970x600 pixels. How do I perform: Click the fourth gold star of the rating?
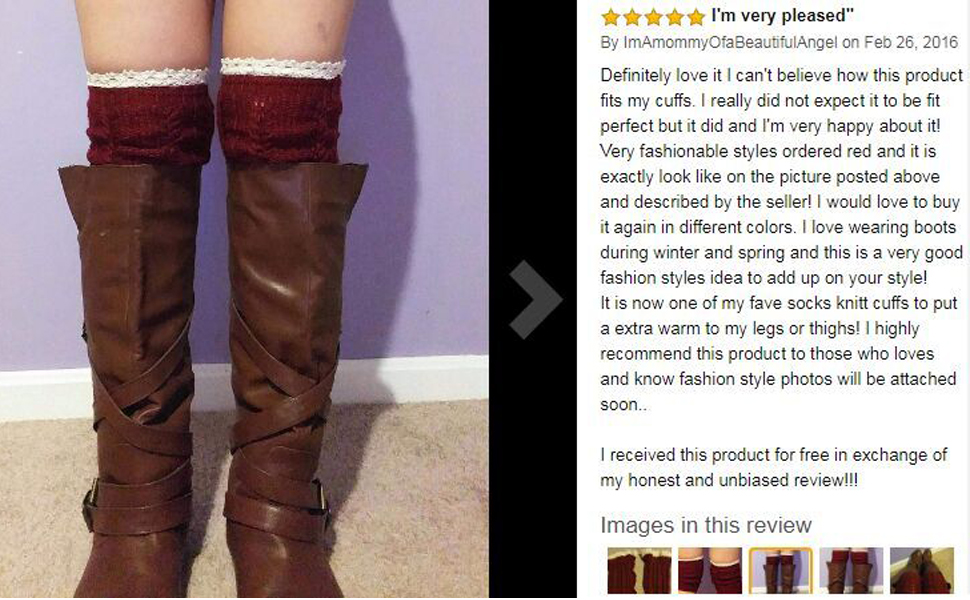675,17
